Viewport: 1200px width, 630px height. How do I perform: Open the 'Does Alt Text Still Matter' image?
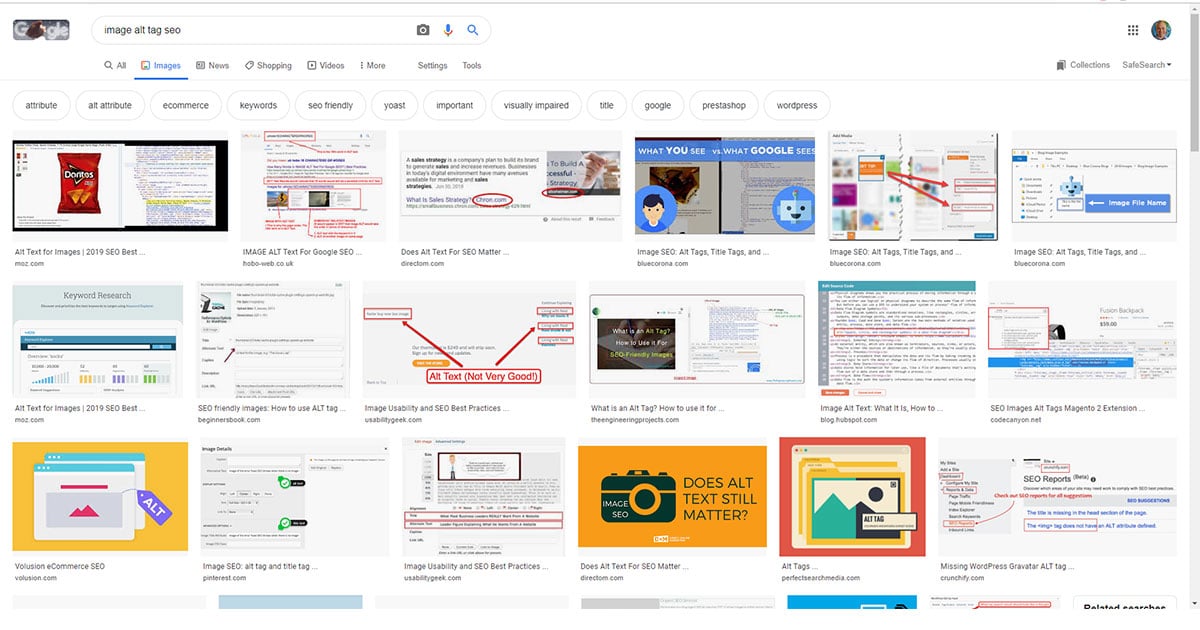point(672,497)
